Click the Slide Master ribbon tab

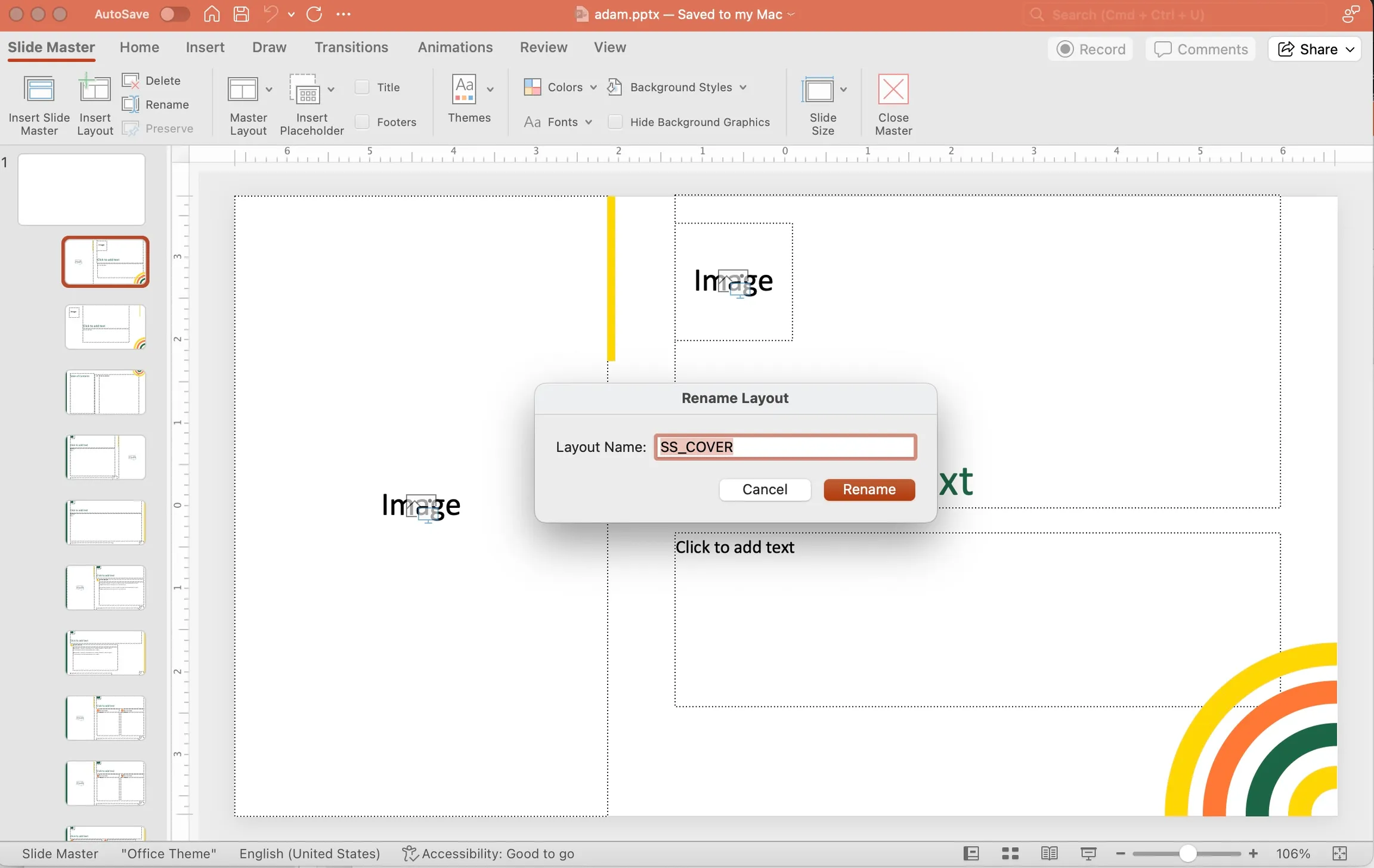click(x=51, y=47)
